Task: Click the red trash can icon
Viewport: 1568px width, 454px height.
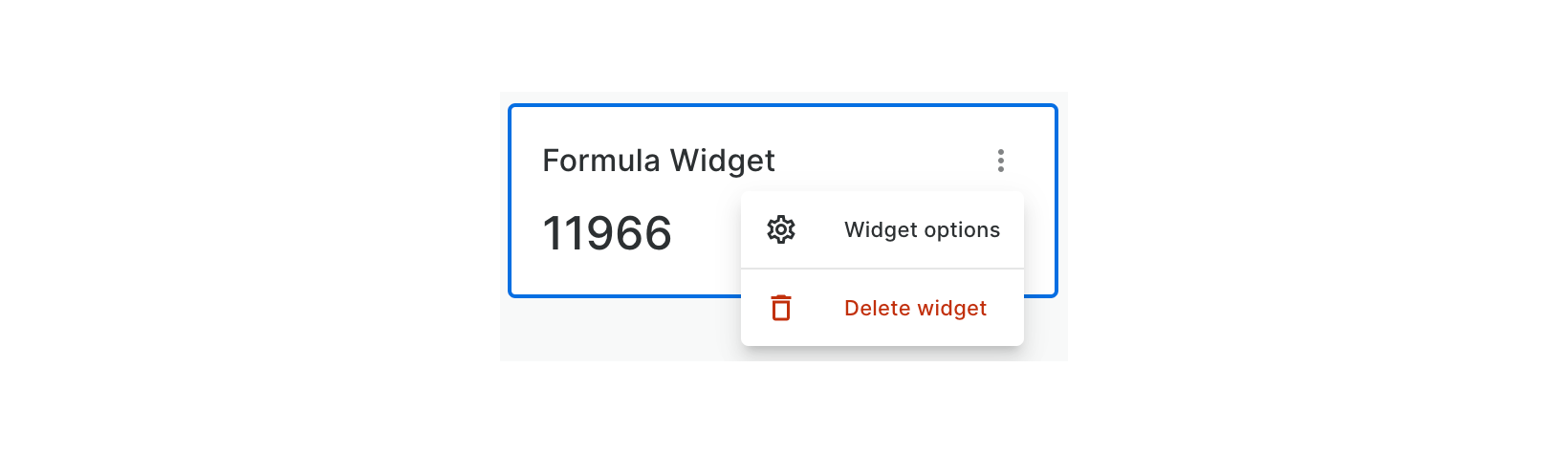Action: [x=781, y=308]
